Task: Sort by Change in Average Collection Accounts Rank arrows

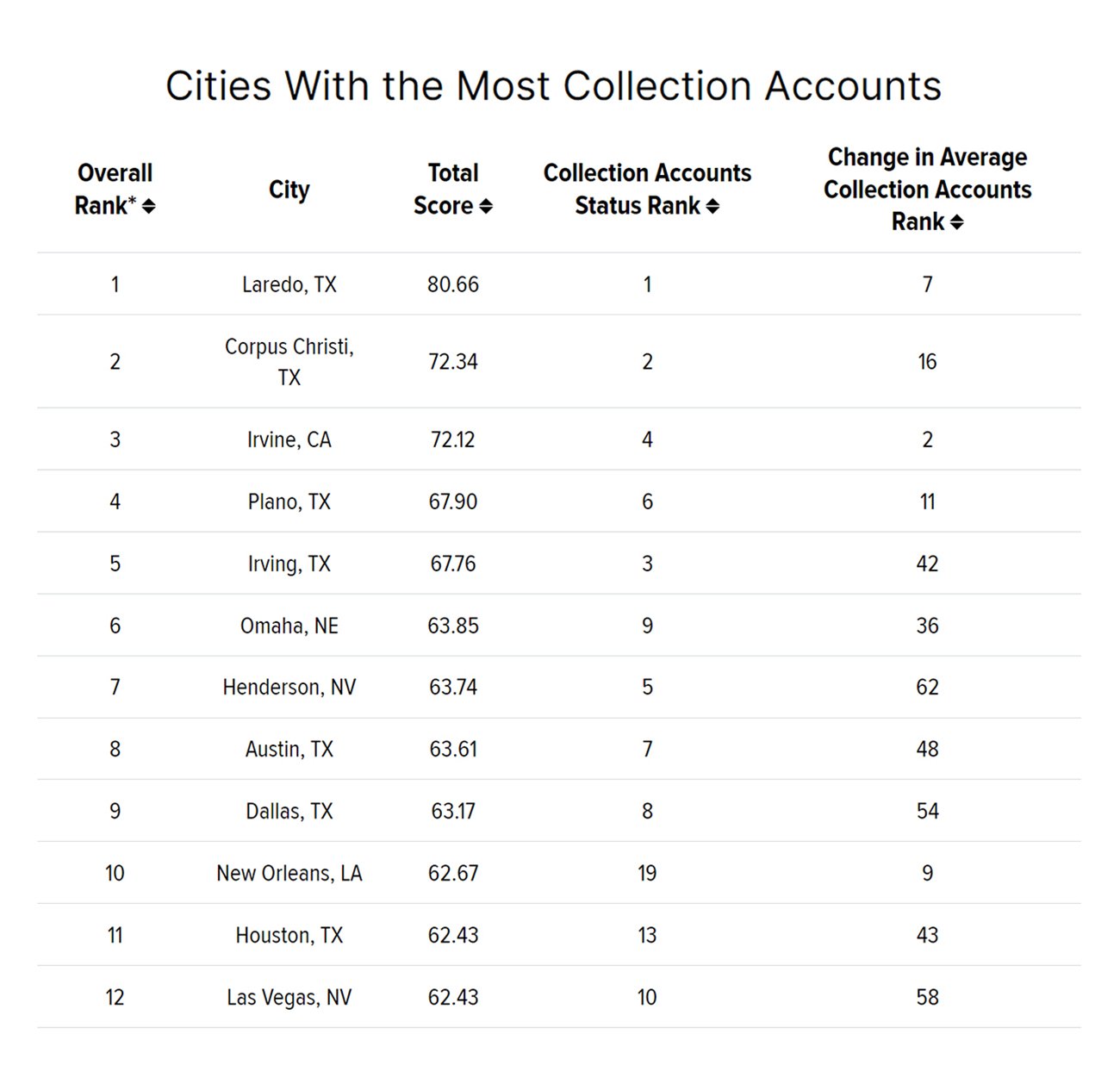Action: click(956, 222)
